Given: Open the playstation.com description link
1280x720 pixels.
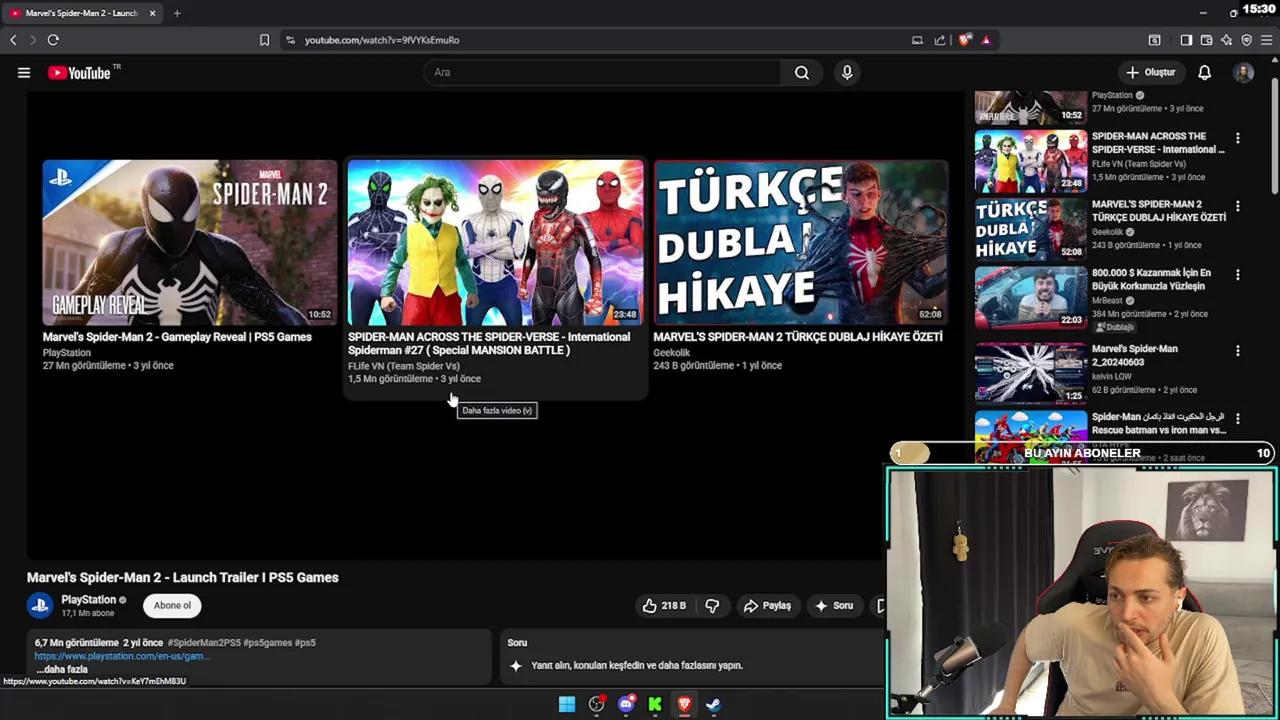Looking at the screenshot, I should click(x=121, y=656).
